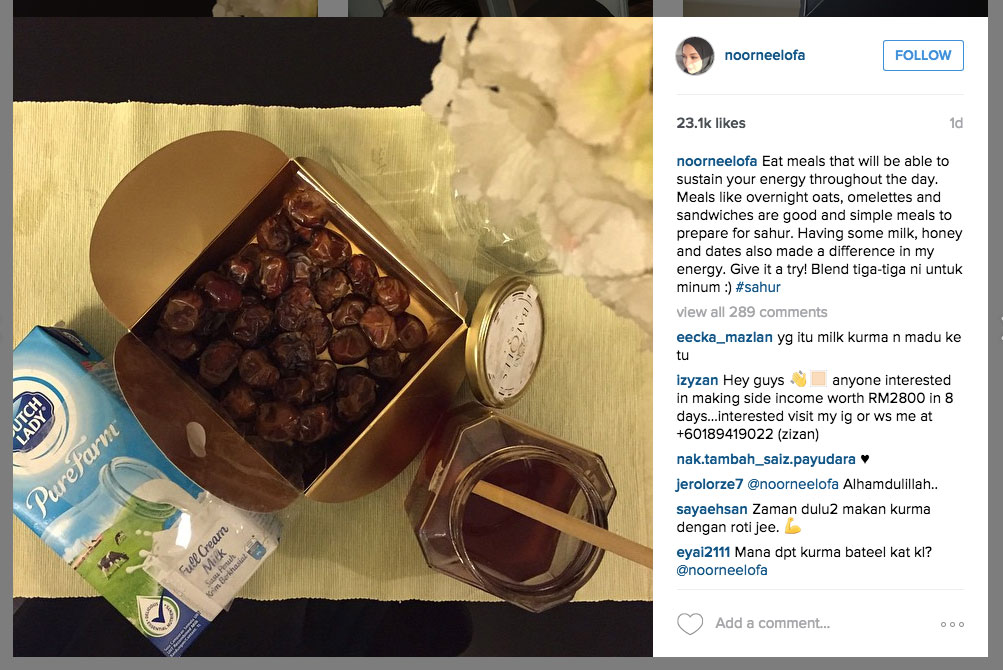Open sayaehsan's profile link

coord(711,509)
